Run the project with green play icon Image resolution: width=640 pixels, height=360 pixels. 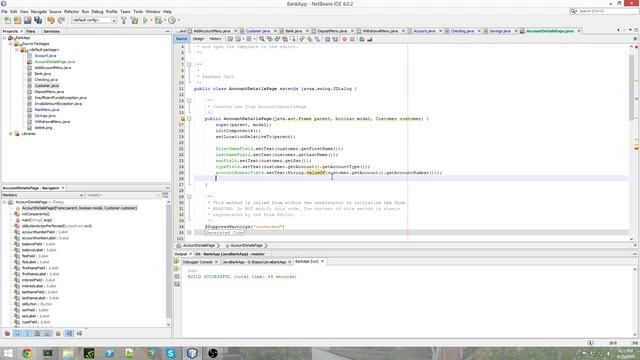click(x=145, y=20)
